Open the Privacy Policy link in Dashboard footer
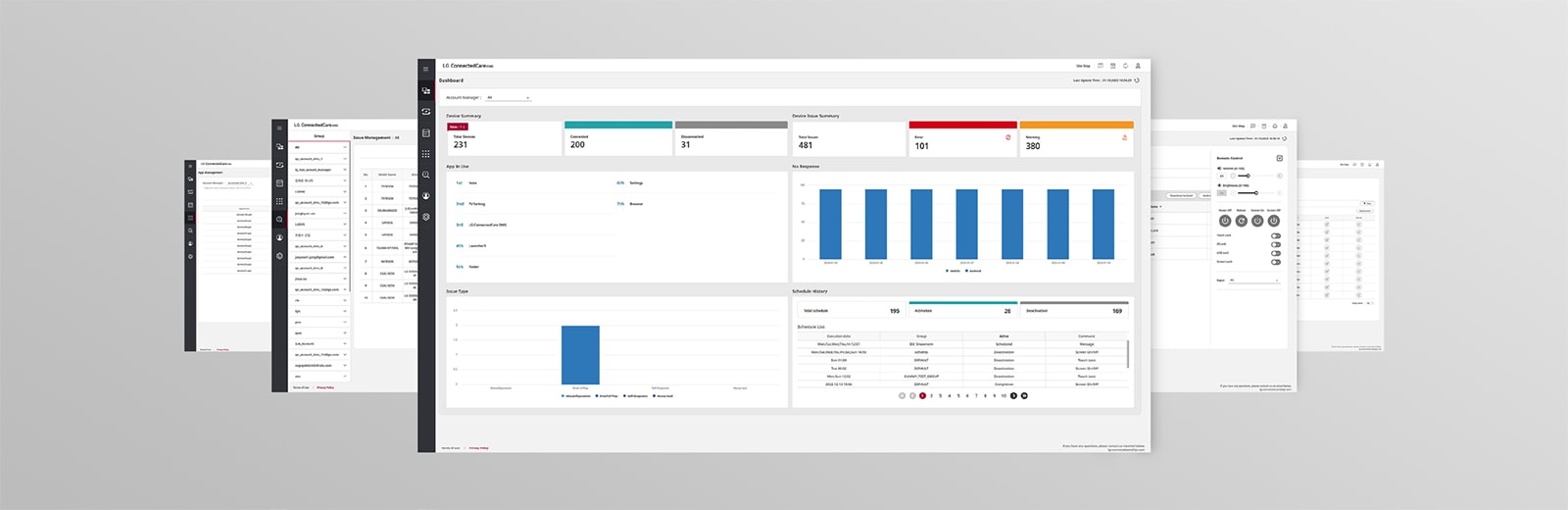The width and height of the screenshot is (1568, 510). (x=478, y=447)
